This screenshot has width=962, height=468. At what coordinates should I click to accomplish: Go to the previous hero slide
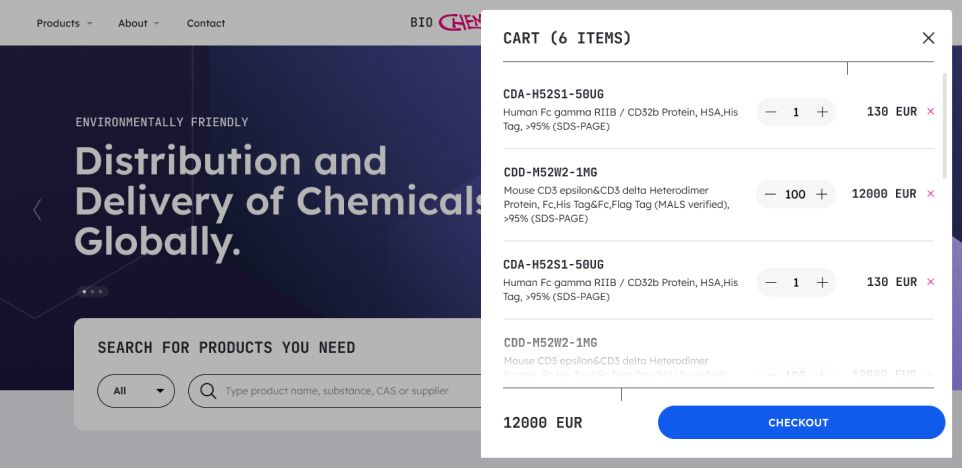[x=38, y=209]
